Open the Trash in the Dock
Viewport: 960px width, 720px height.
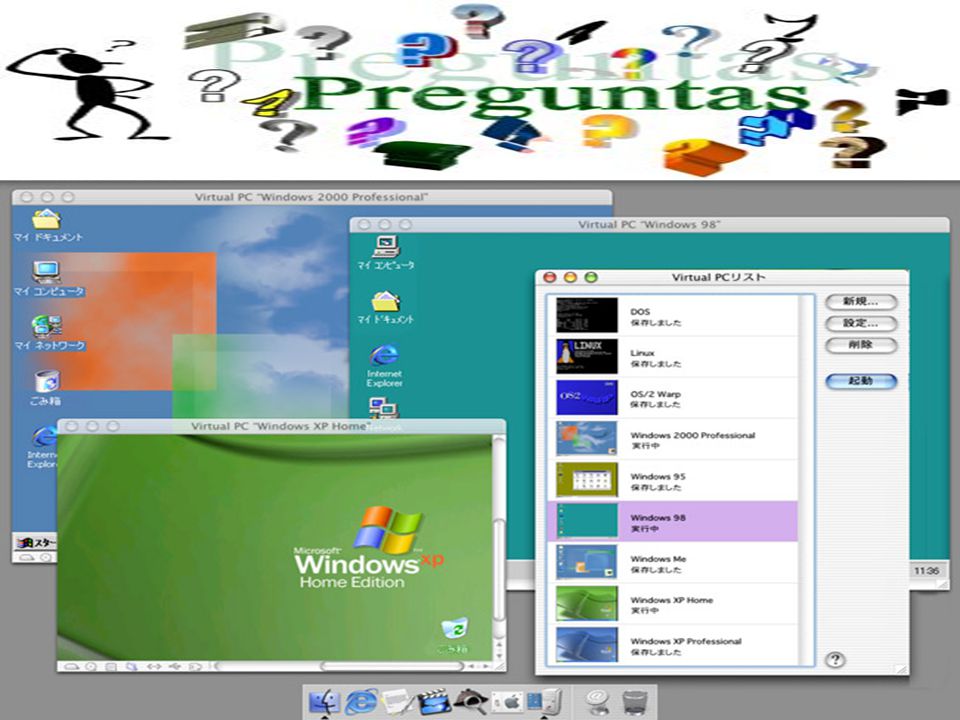(635, 701)
